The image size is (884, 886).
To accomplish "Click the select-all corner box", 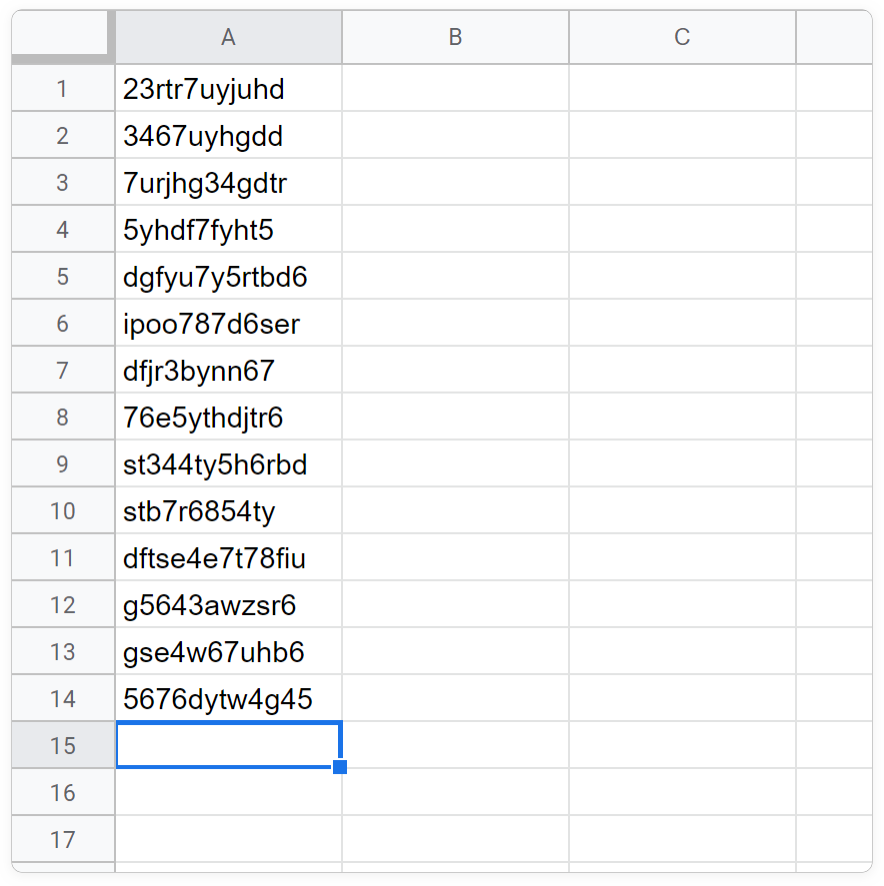I will 62,37.
